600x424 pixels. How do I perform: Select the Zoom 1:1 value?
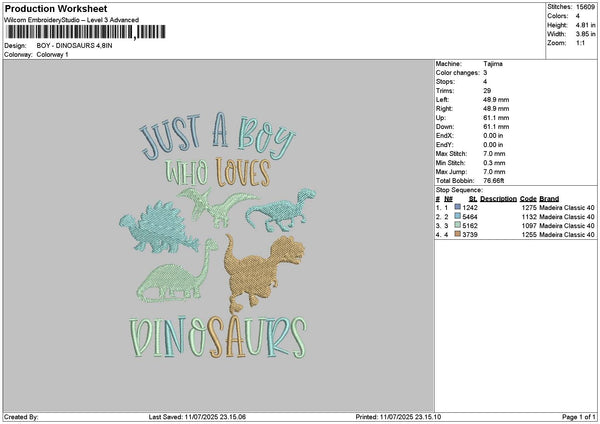point(579,43)
